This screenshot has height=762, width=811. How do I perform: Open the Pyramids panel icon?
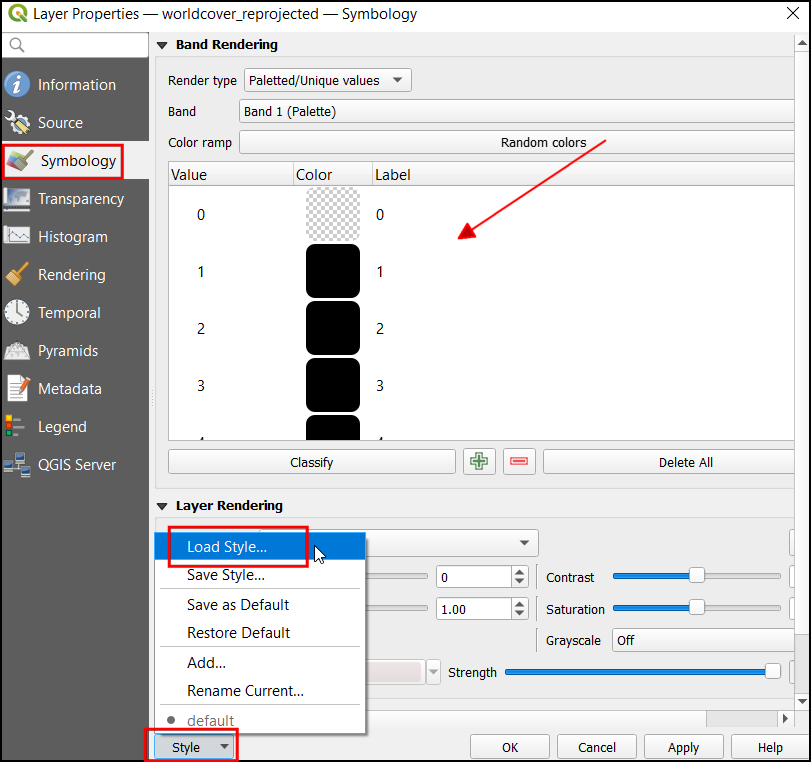point(18,351)
